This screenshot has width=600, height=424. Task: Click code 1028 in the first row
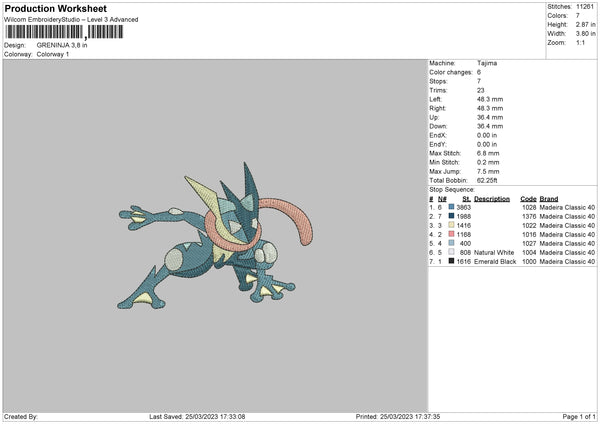click(529, 207)
